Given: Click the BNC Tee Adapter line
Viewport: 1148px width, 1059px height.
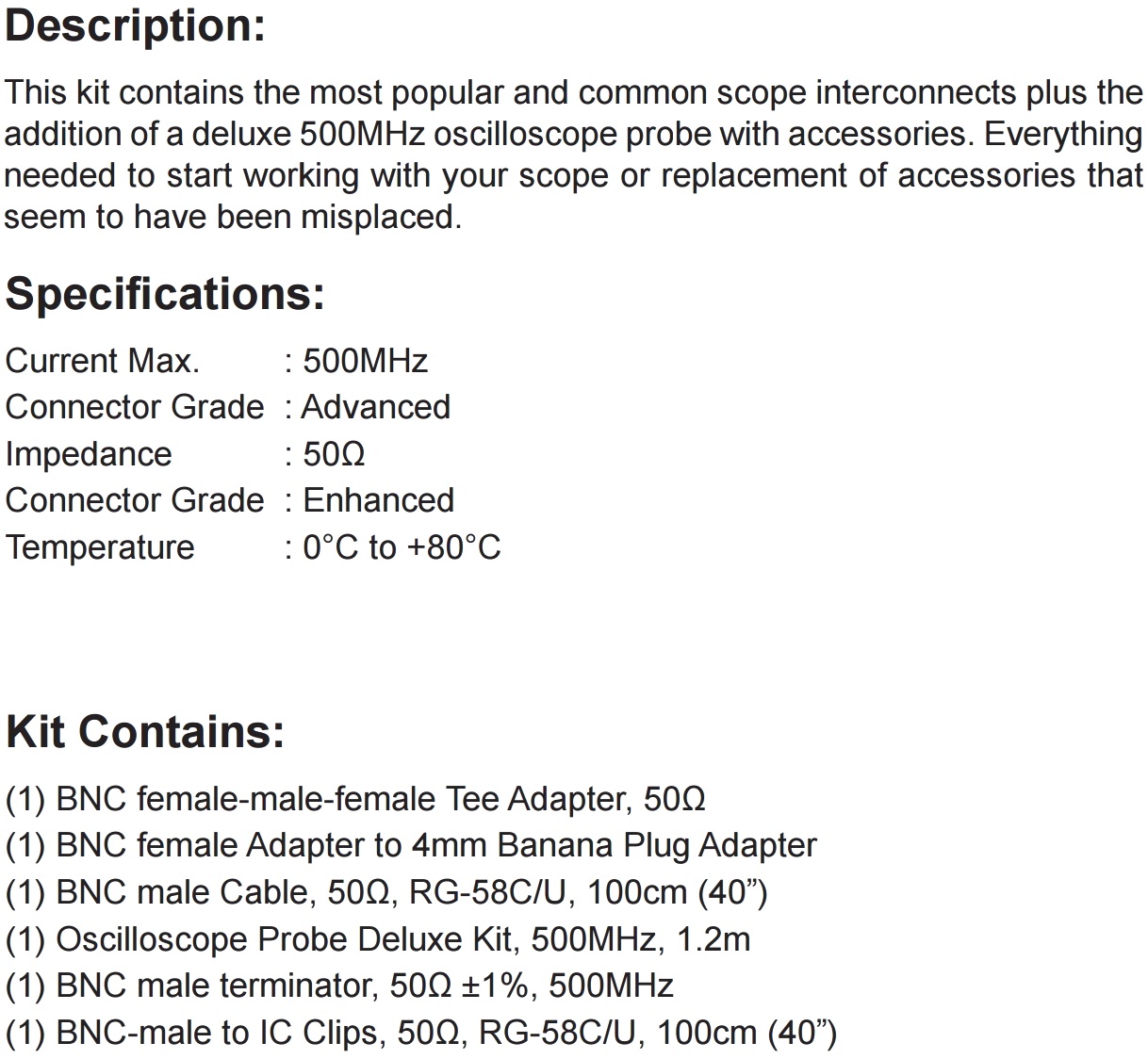Looking at the screenshot, I should (x=355, y=799).
